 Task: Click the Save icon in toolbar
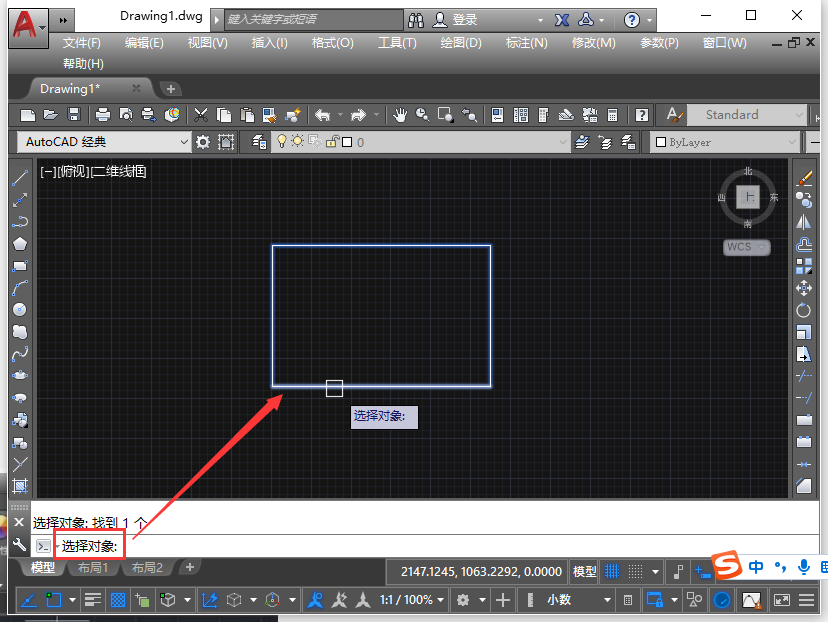coord(74,115)
